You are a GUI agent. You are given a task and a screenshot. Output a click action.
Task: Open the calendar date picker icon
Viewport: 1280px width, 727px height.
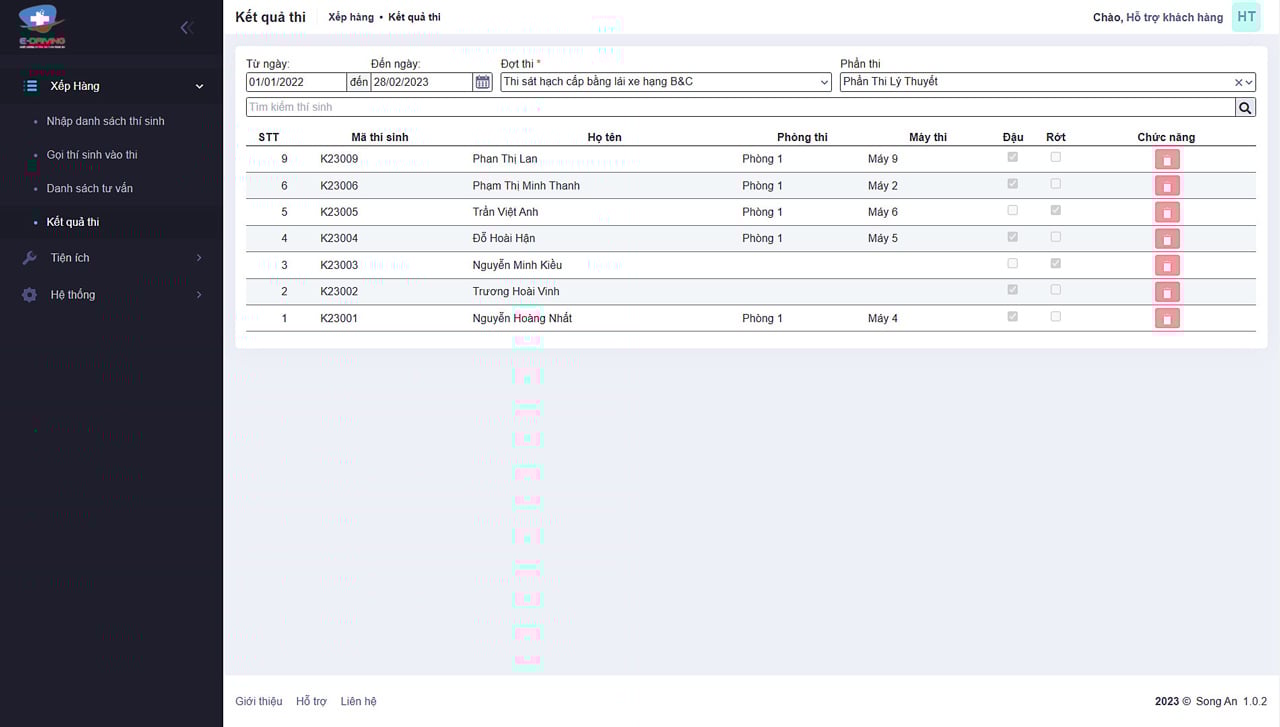click(483, 82)
